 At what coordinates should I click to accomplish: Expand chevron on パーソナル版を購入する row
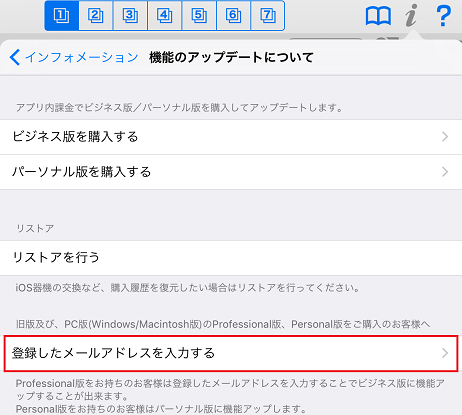445,172
